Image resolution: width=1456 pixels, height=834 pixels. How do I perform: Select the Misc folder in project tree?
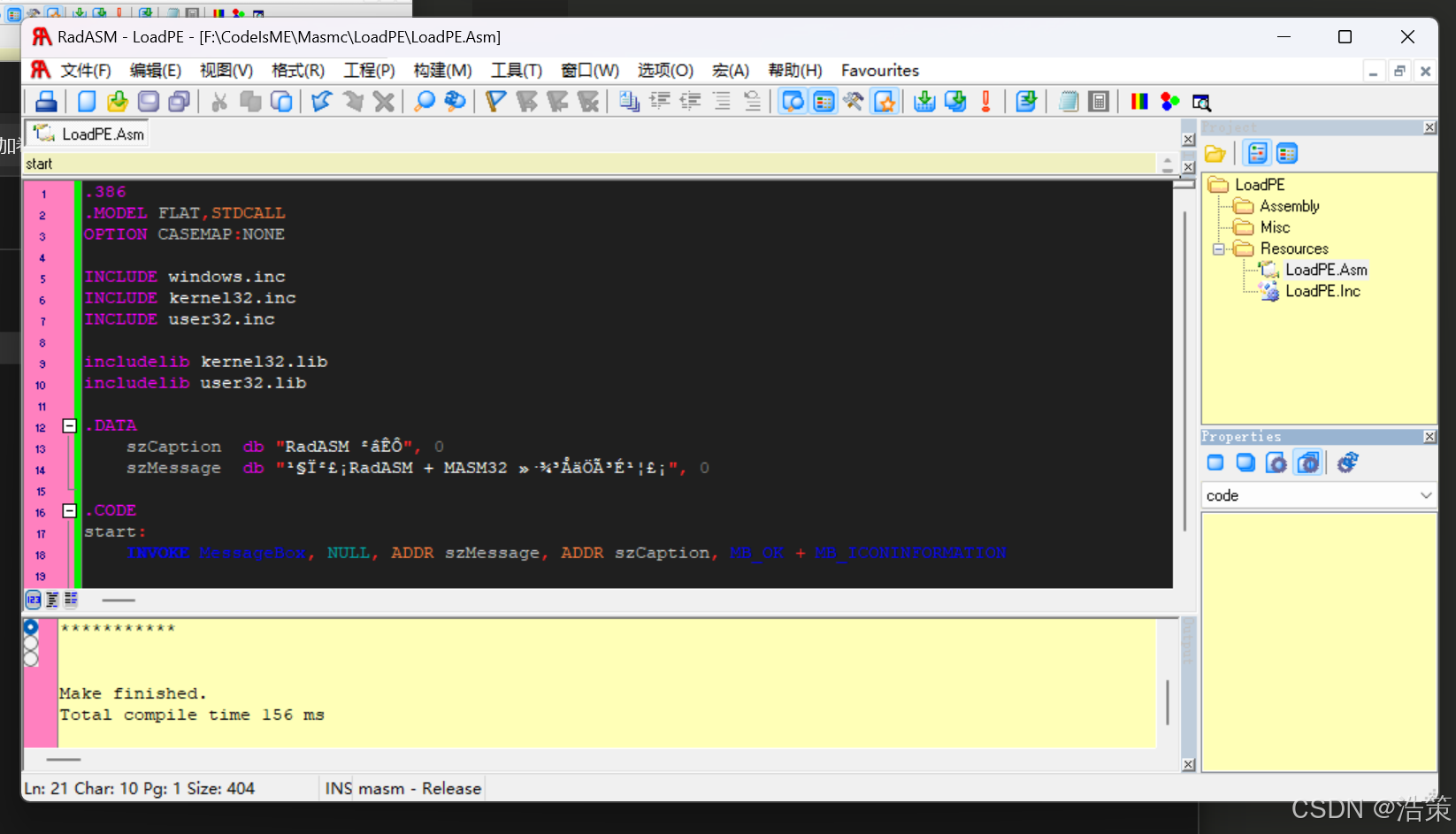(x=1275, y=227)
